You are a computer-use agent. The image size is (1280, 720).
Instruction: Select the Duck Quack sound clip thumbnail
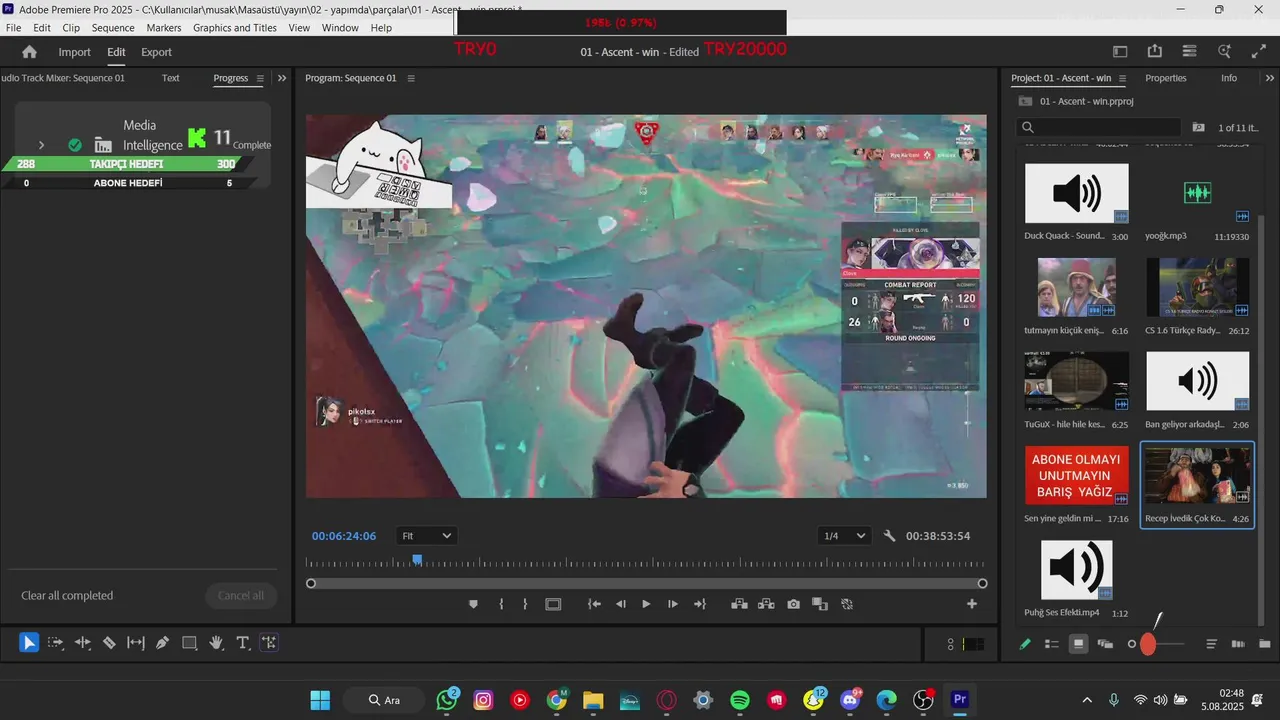point(1077,193)
